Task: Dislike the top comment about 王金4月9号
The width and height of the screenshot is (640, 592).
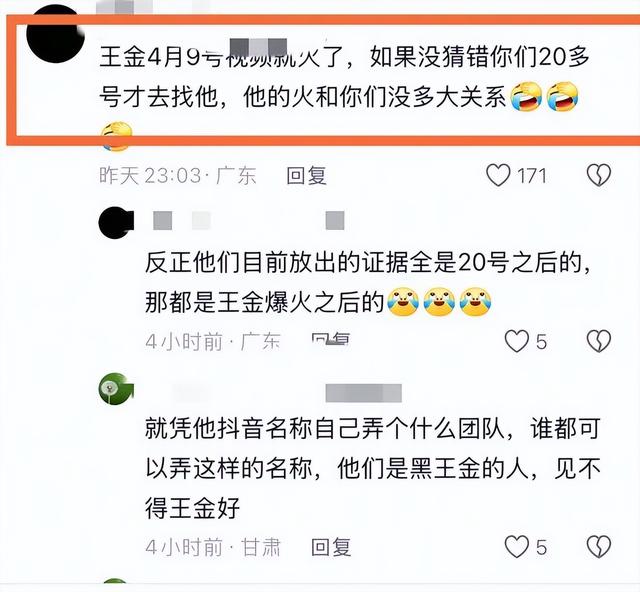Action: pos(598,175)
